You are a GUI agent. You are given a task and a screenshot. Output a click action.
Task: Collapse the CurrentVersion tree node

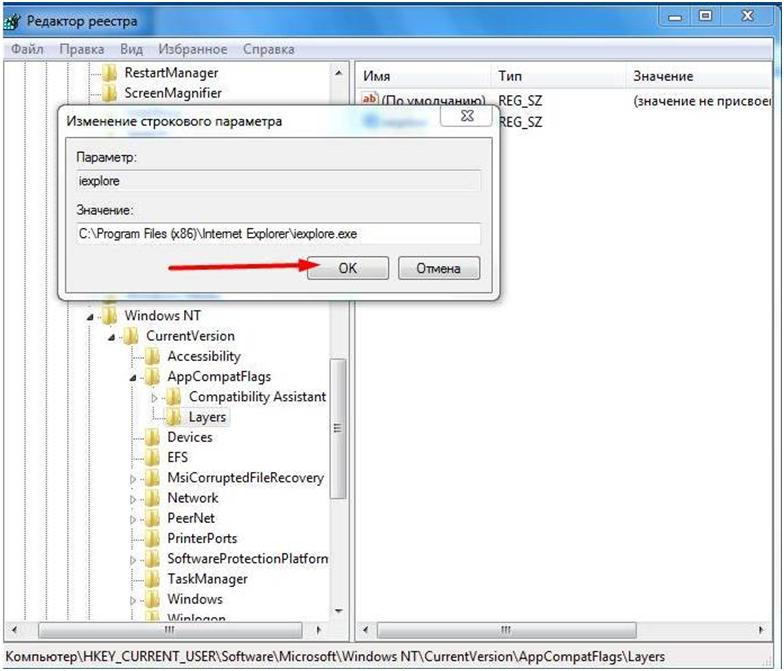pos(112,338)
